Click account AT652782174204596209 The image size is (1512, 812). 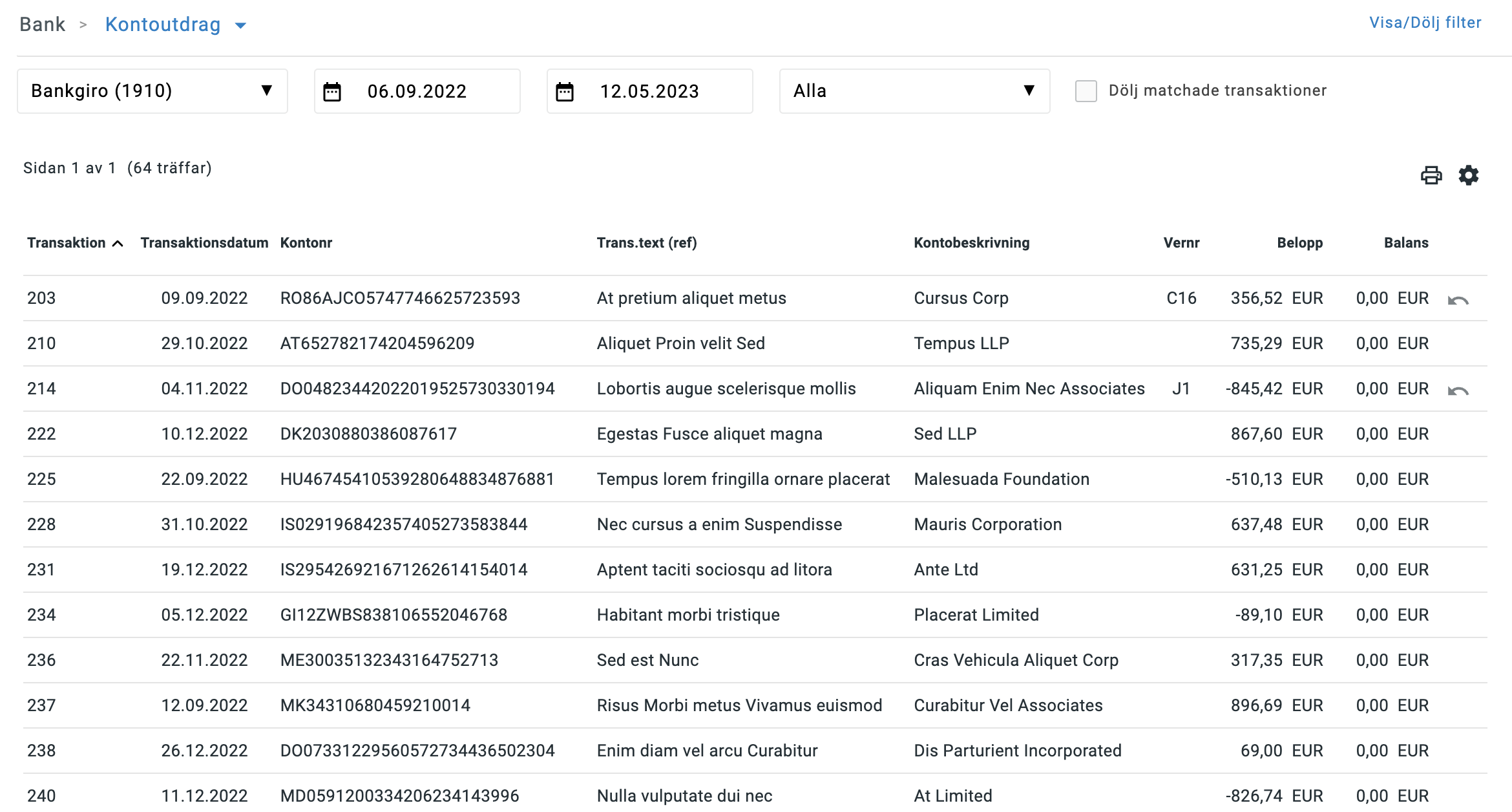[377, 343]
